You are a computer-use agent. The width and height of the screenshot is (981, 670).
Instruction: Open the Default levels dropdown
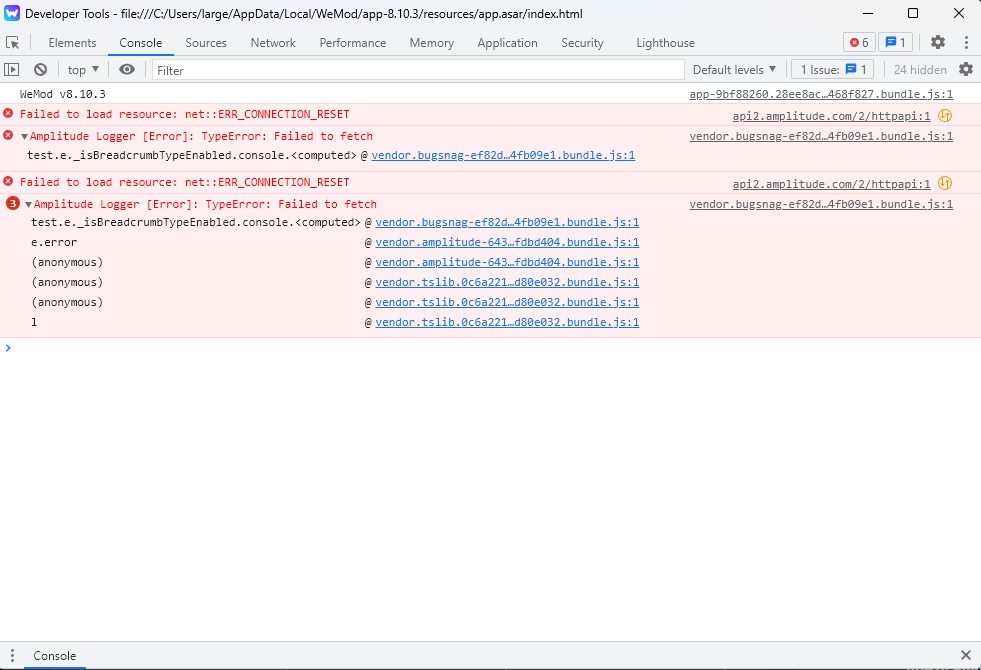(734, 70)
